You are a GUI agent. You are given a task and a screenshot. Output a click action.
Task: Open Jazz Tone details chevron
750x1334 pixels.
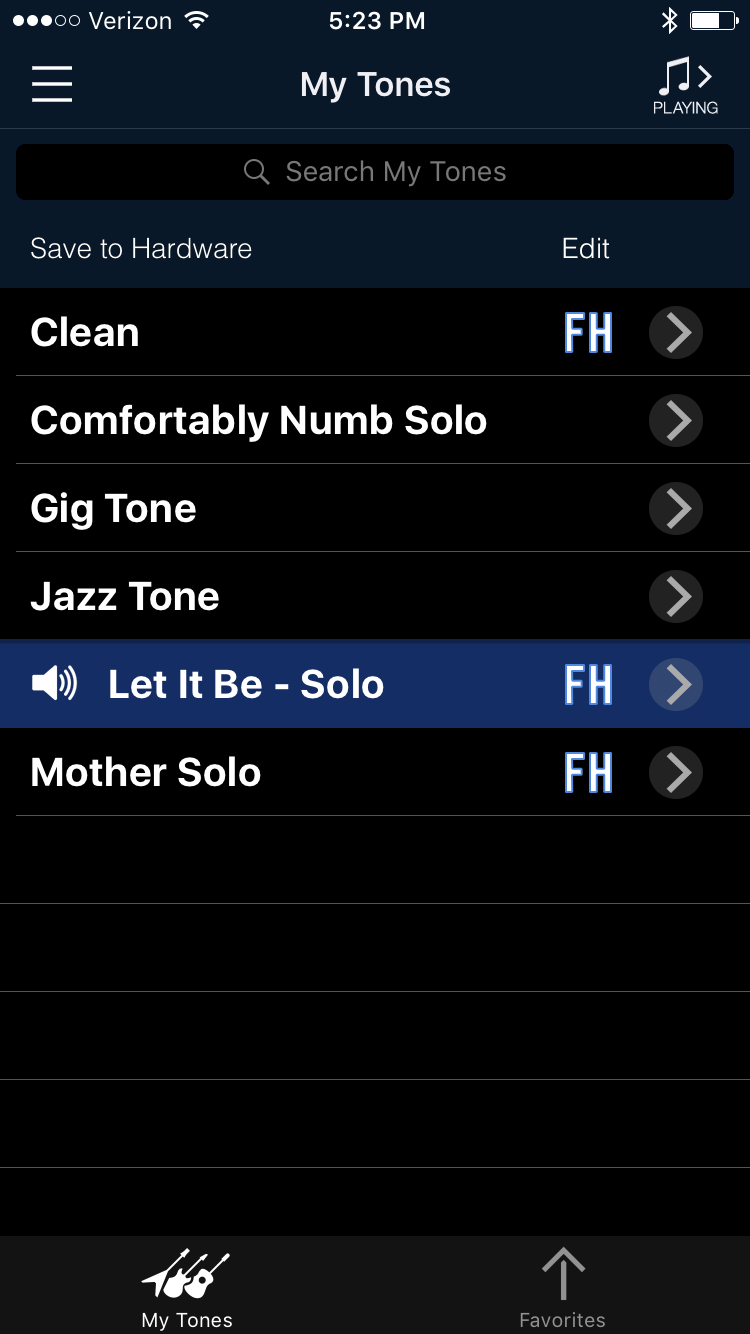[x=676, y=597]
